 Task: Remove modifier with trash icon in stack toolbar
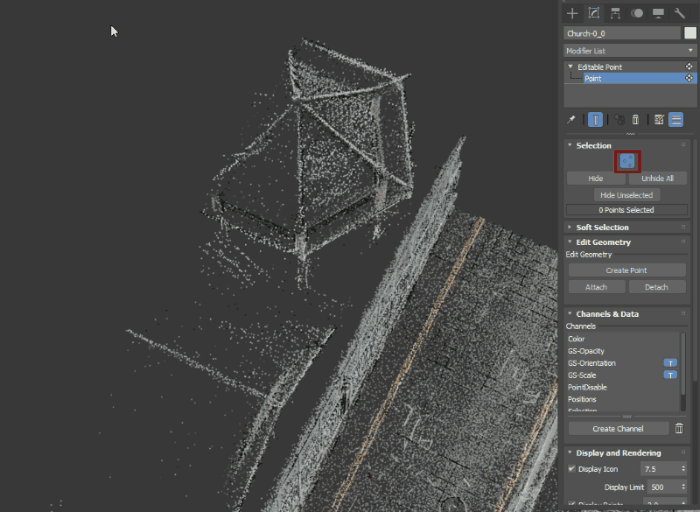[x=635, y=120]
